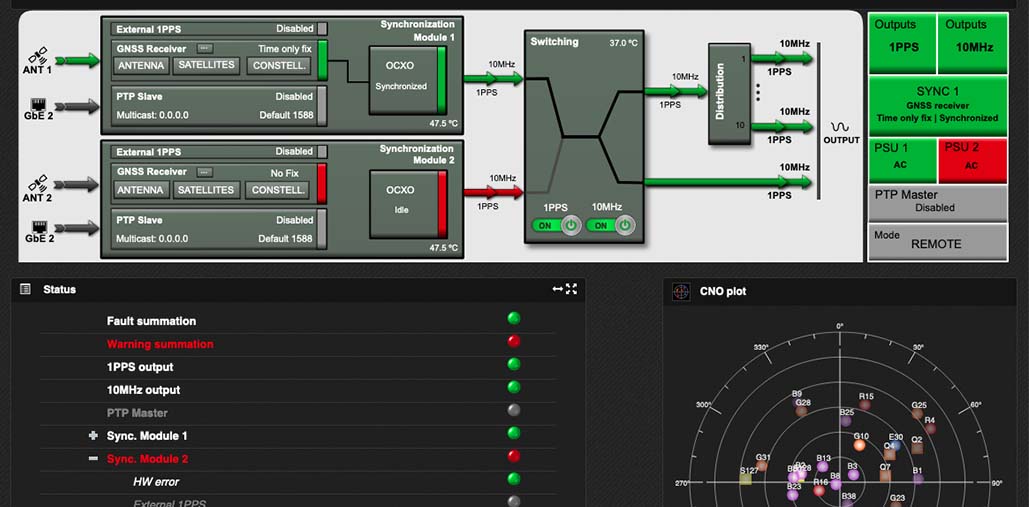Click the sine-wave OUTPUT icon
Image resolution: width=1029 pixels, height=507 pixels.
click(x=839, y=127)
